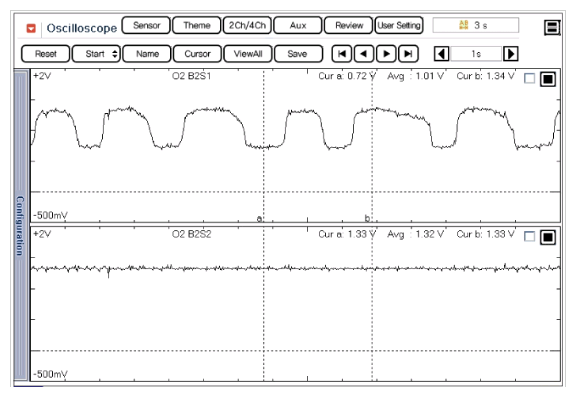
Task: Toggle the filled square box for O2 B2S1
Action: (548, 79)
